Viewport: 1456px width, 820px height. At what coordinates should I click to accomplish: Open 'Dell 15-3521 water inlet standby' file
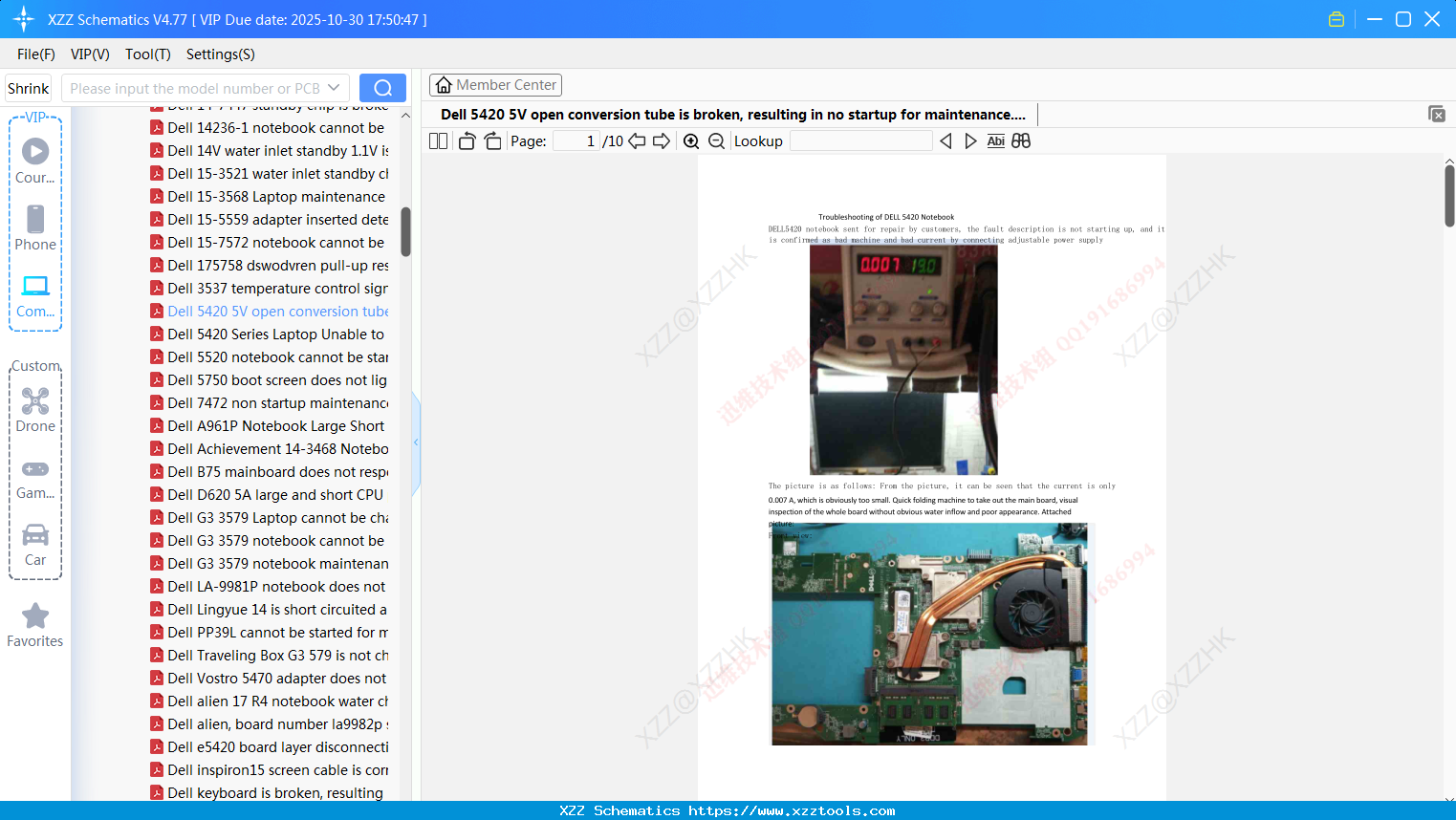269,174
